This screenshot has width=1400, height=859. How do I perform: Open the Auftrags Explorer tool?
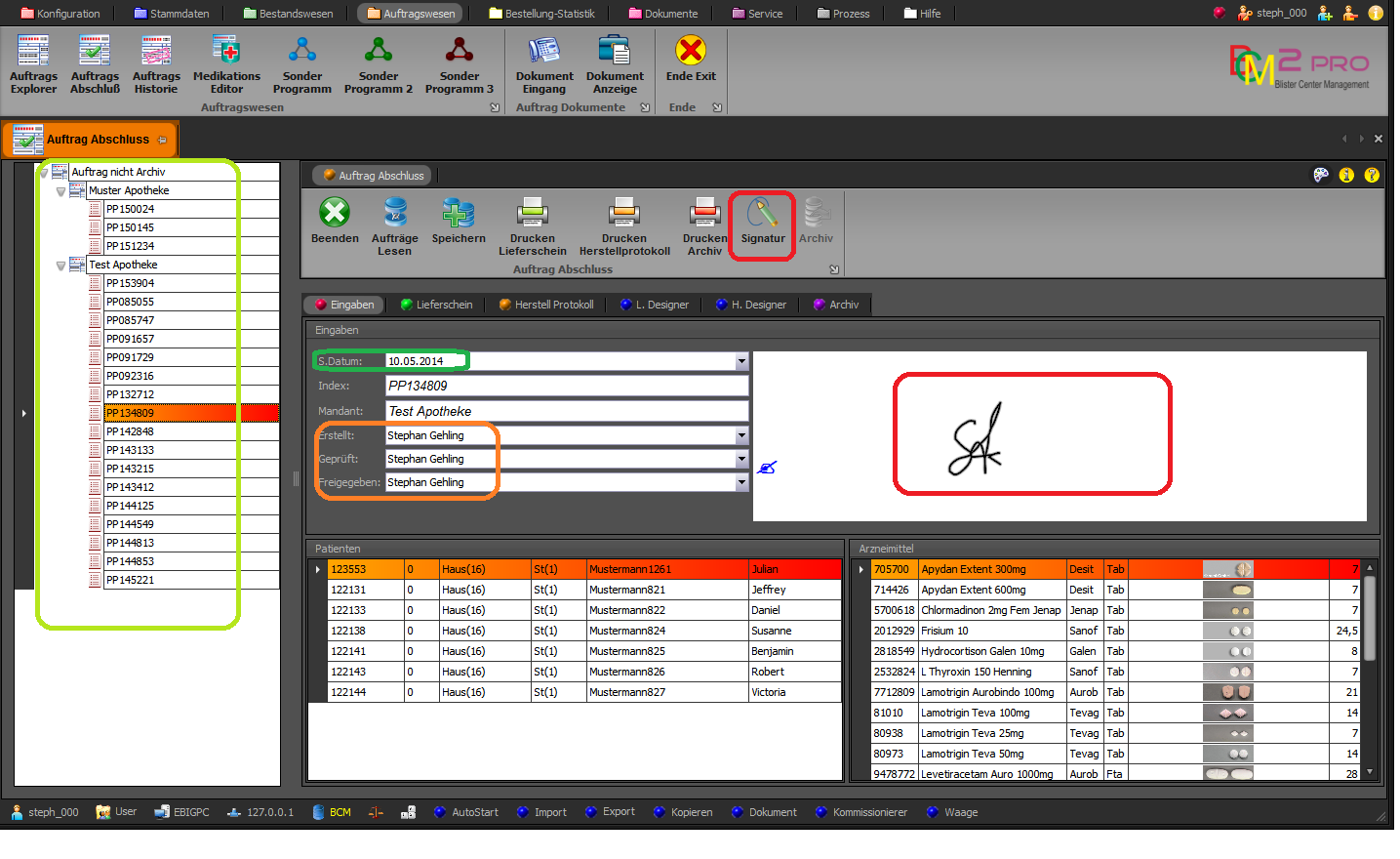click(33, 52)
